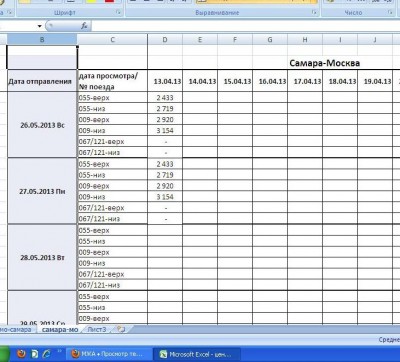Select column C header
This screenshot has height=362, width=400.
click(x=112, y=40)
